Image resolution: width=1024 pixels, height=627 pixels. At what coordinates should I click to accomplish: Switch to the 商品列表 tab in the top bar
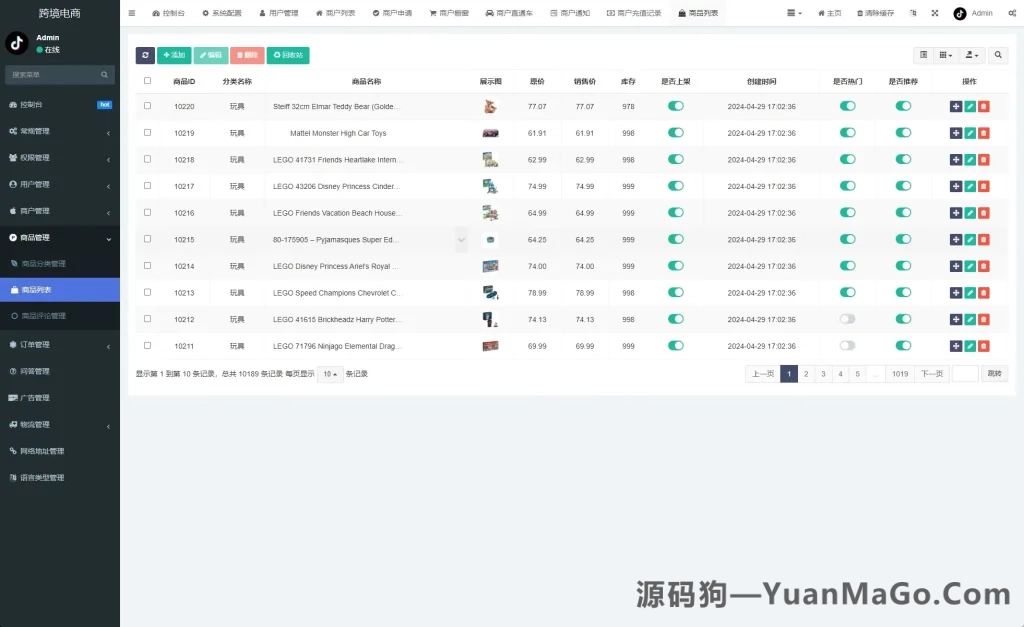tap(701, 12)
